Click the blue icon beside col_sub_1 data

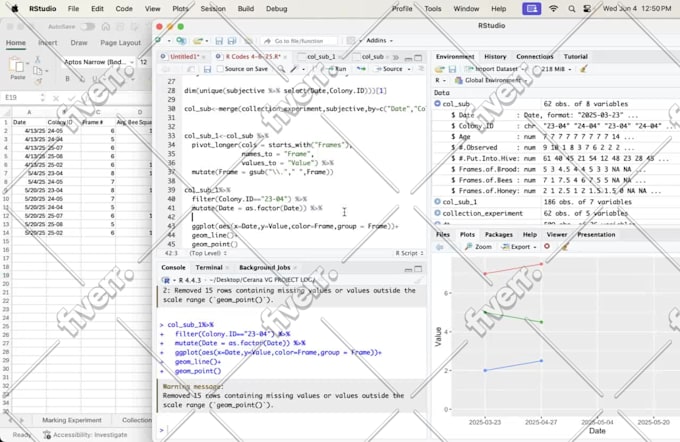[x=437, y=202]
